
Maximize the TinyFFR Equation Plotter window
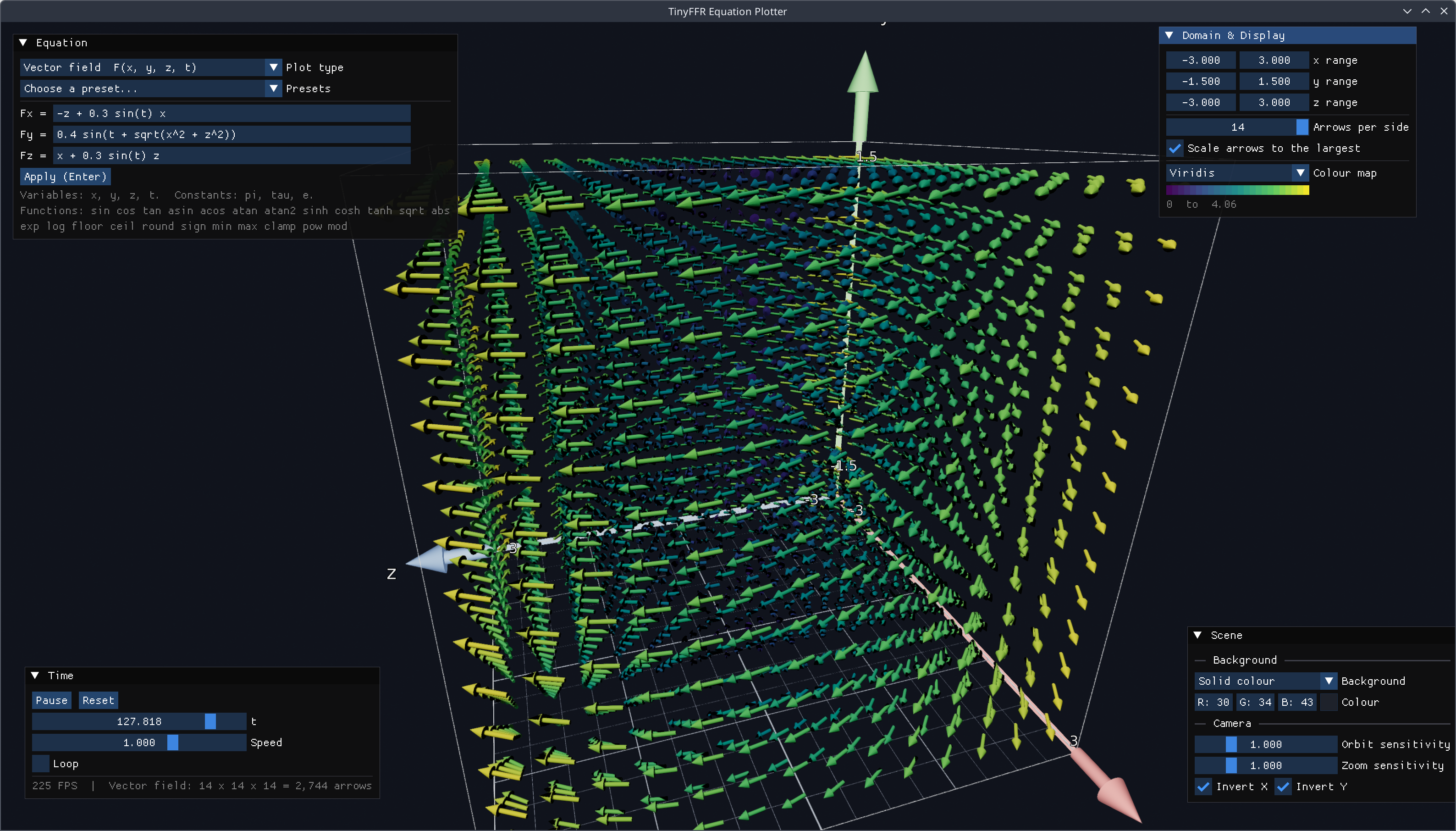click(1425, 11)
